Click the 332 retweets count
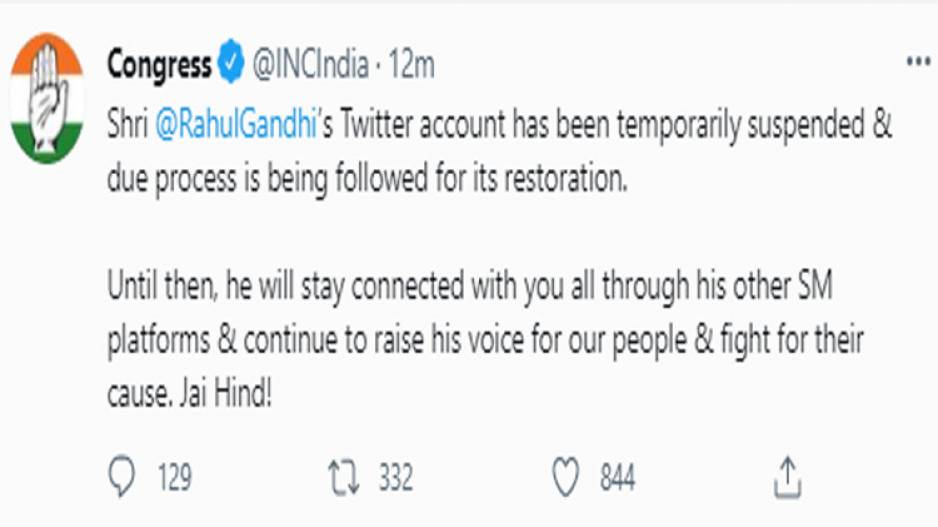 pos(396,478)
